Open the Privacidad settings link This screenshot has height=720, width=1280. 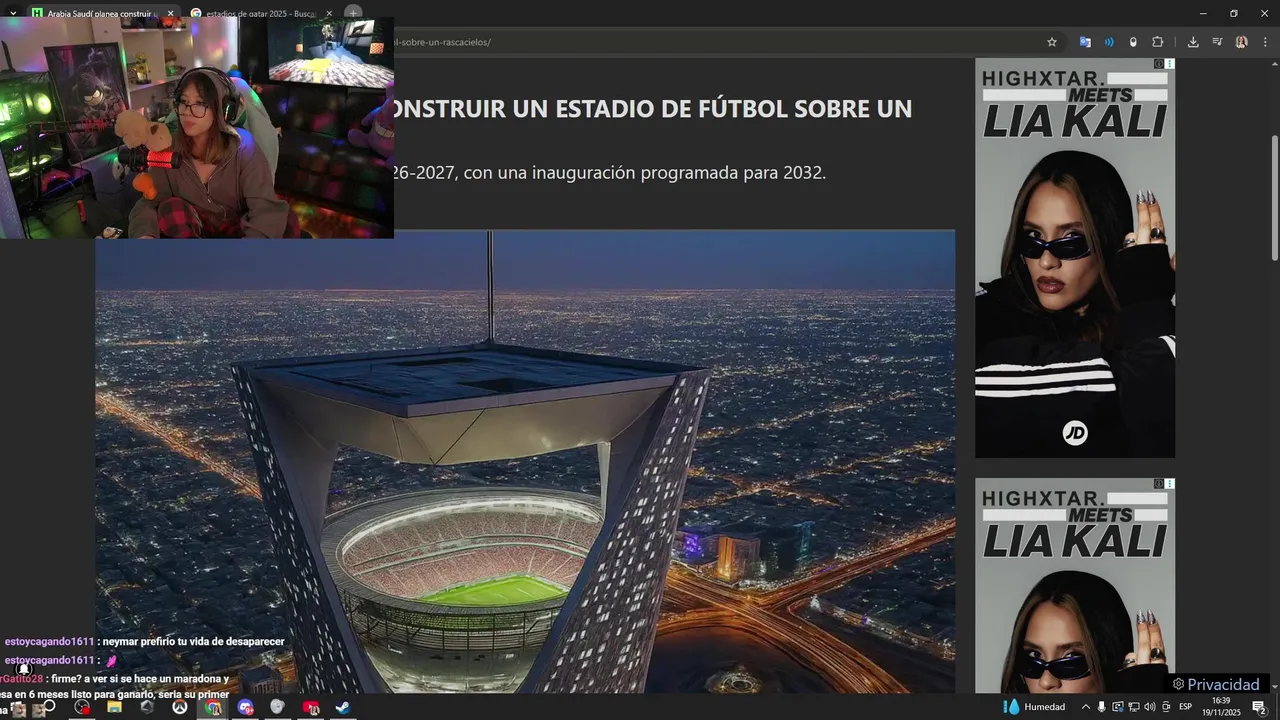click(x=1216, y=684)
